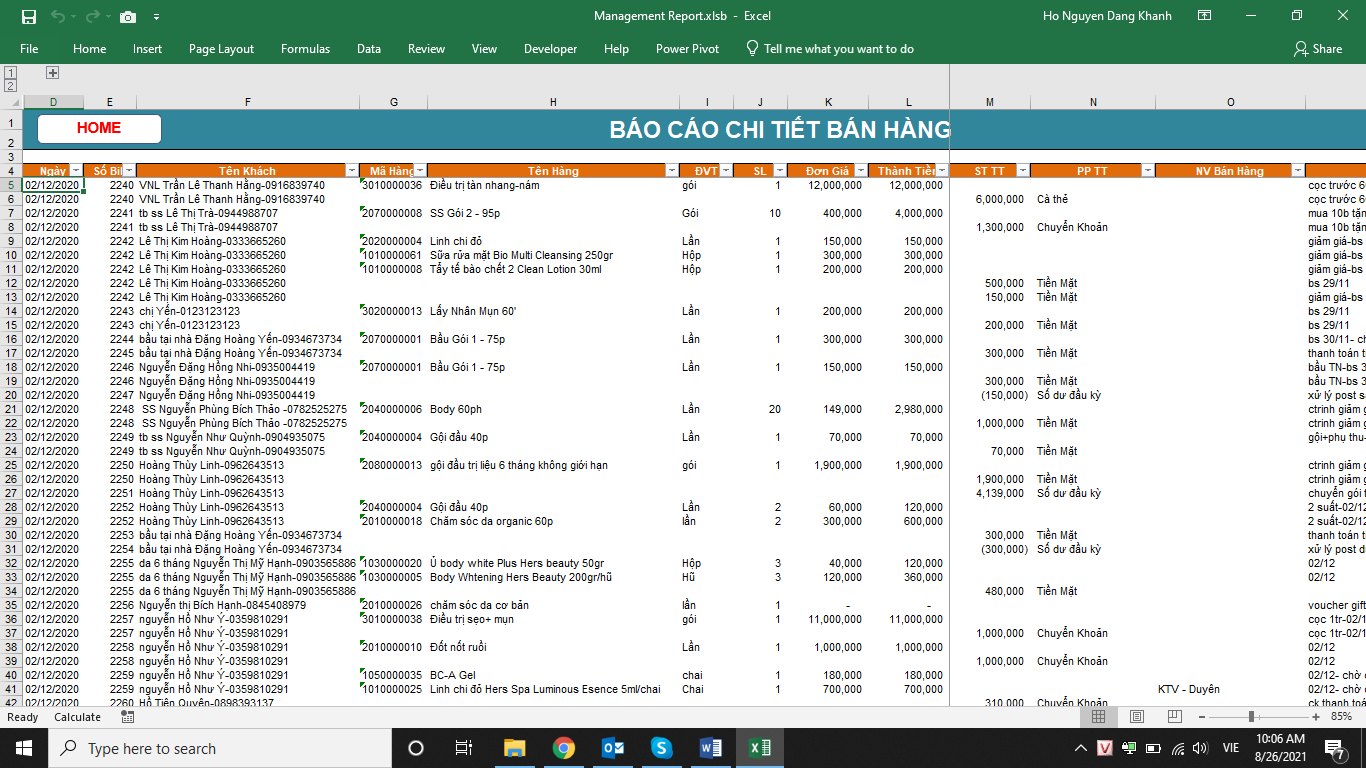The height and width of the screenshot is (768, 1366).
Task: Switch to Normal view in status bar
Action: point(1098,717)
